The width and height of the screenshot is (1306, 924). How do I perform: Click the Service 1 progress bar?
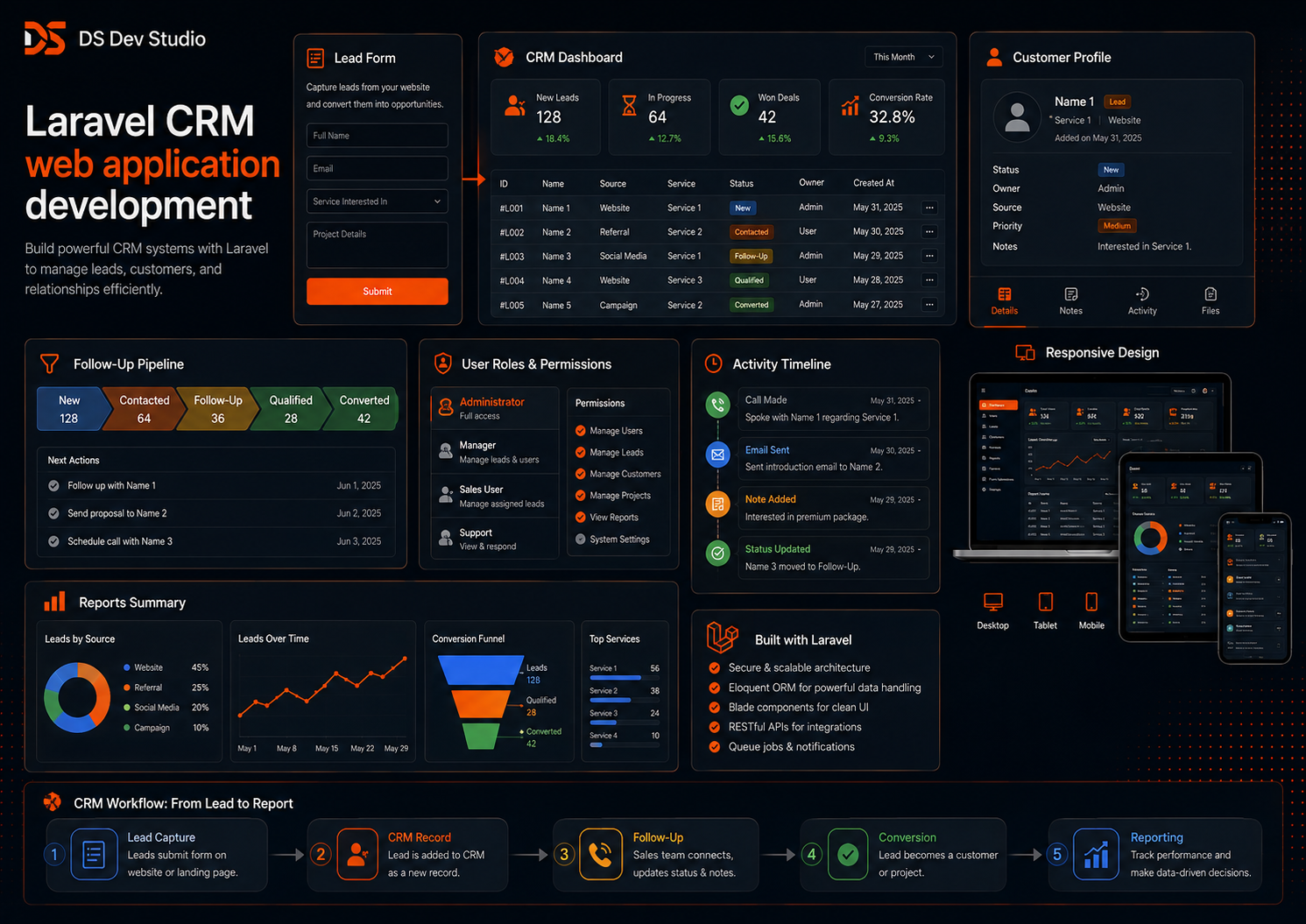(625, 678)
